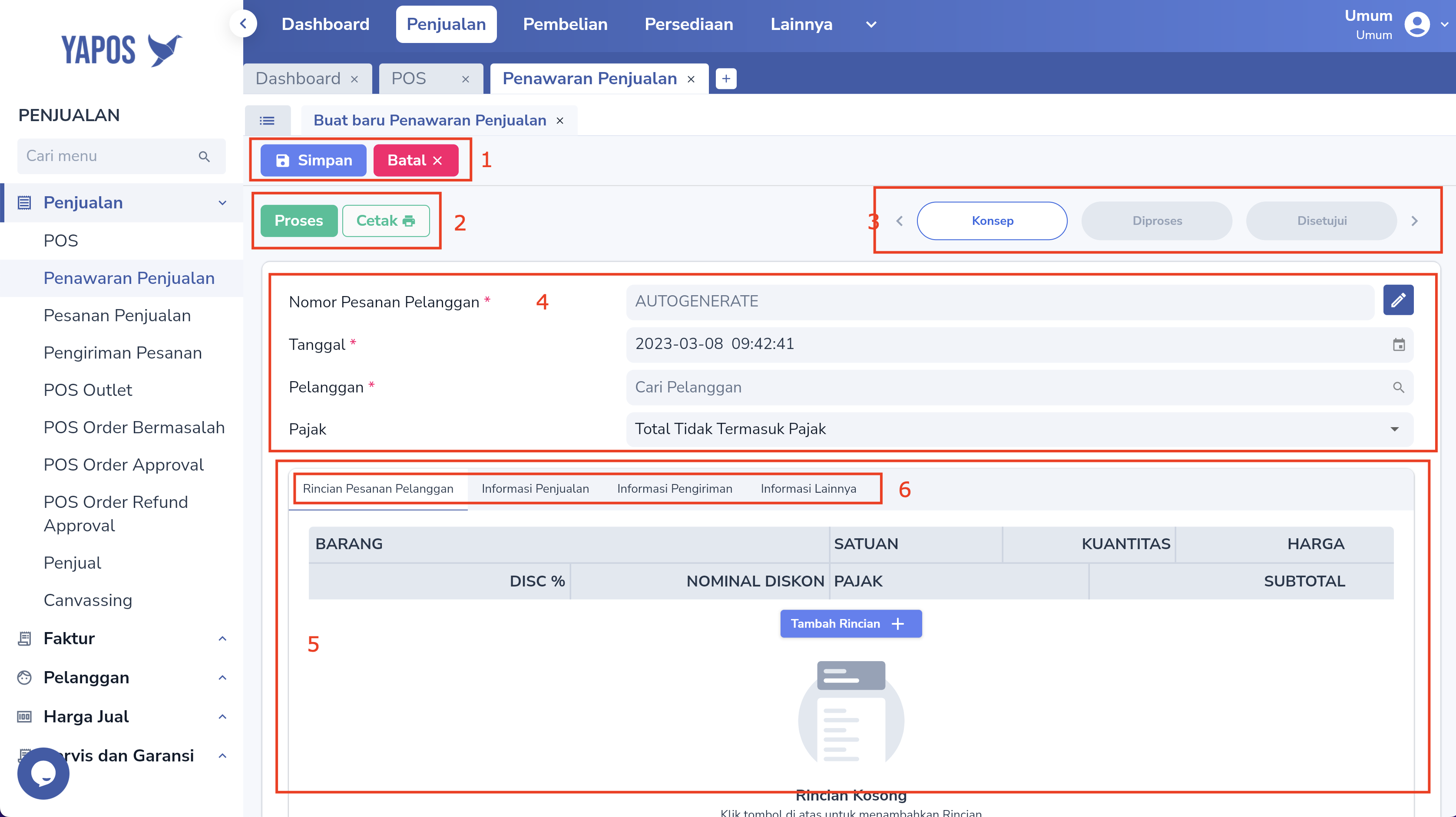
Task: Select the Diproses status step
Action: 1157,221
